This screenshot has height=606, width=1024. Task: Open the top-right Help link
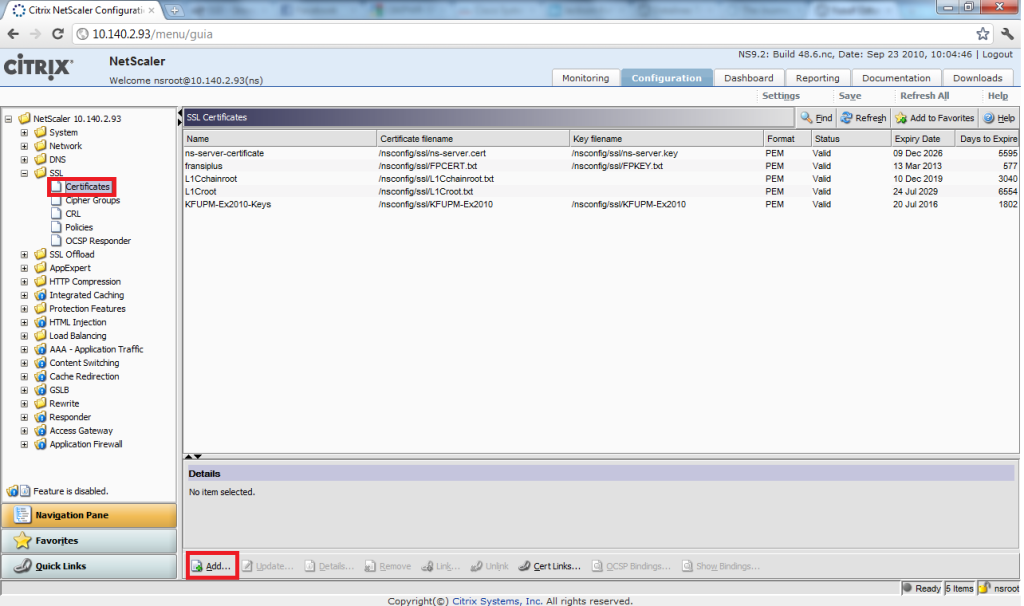tap(997, 95)
